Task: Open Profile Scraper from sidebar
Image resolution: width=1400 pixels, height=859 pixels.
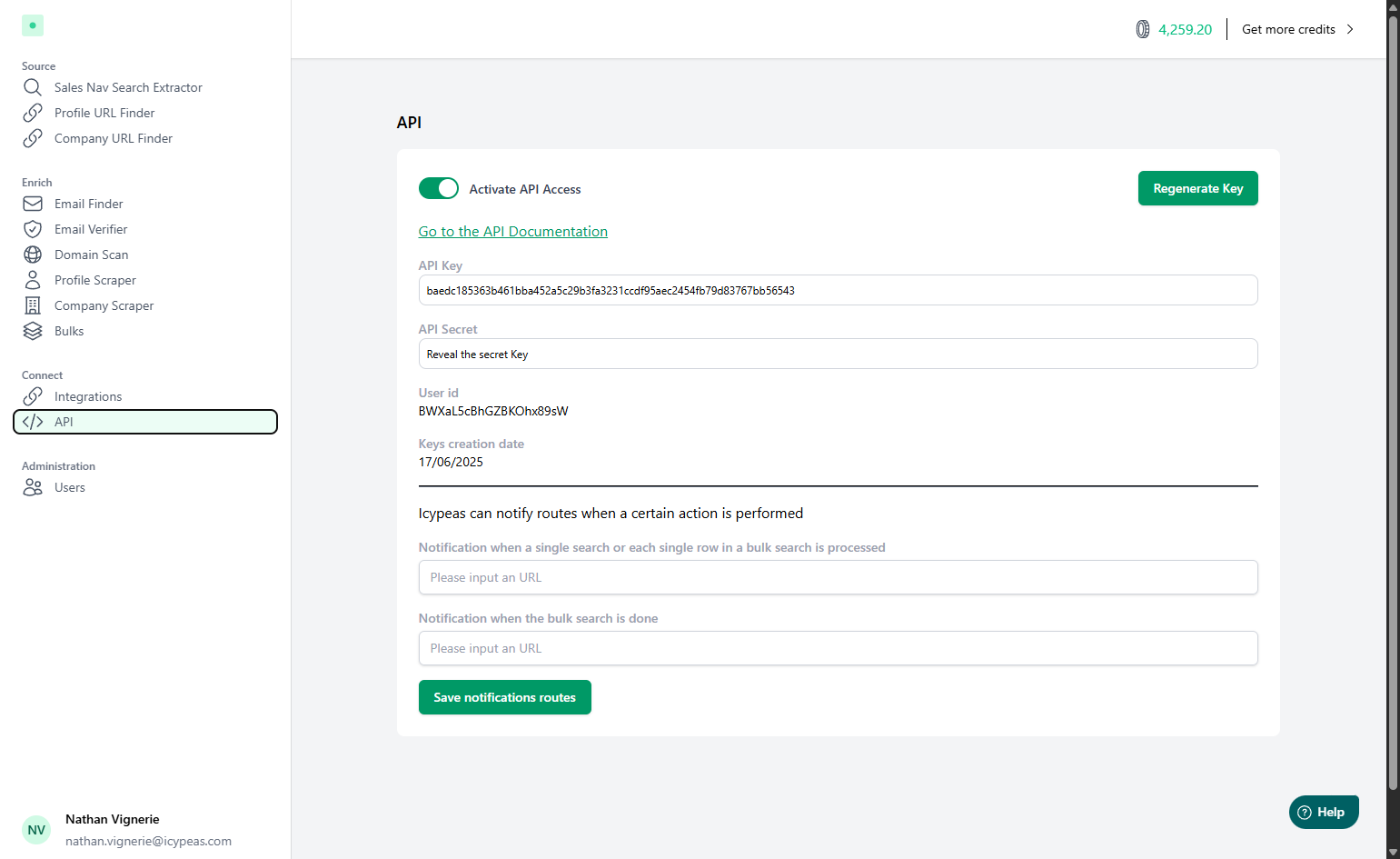Action: 95,280
